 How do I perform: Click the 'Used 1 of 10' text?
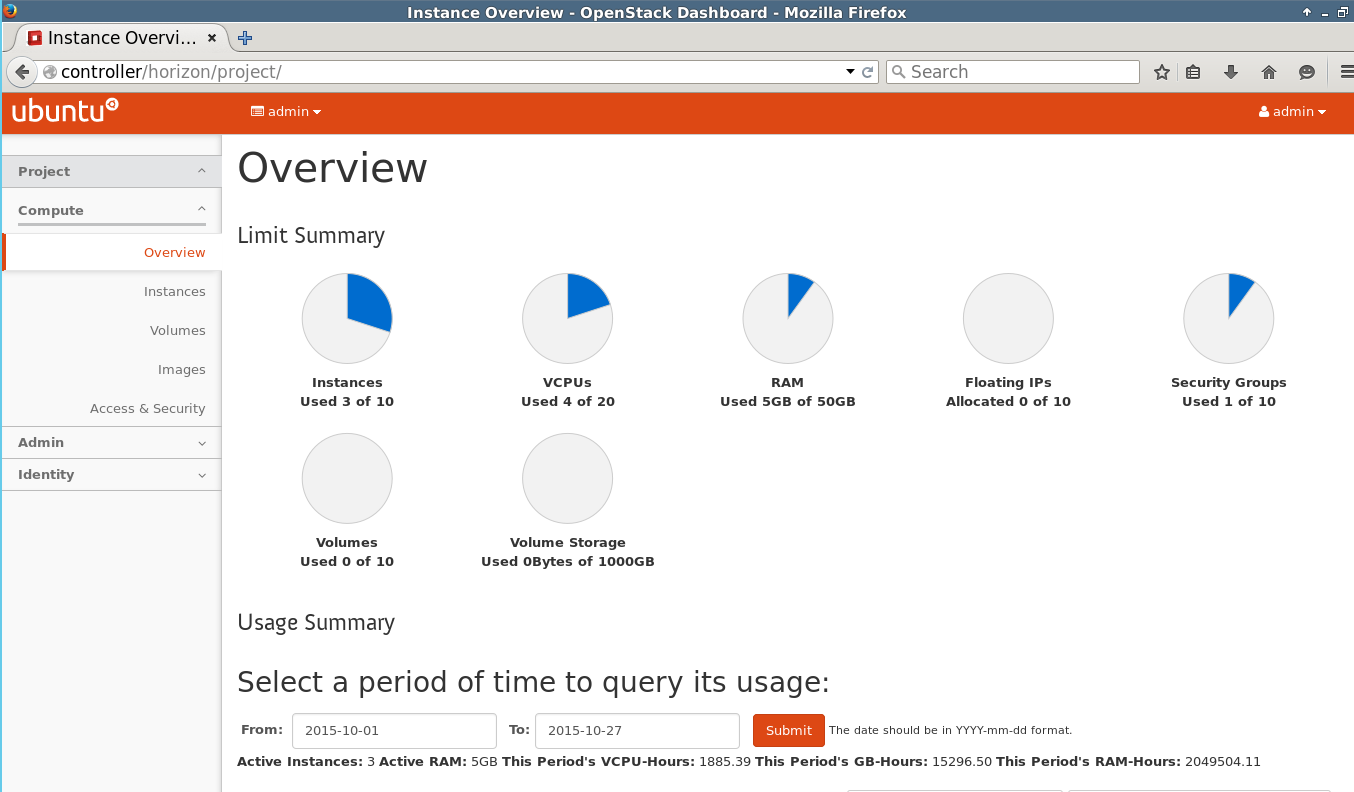point(1229,401)
